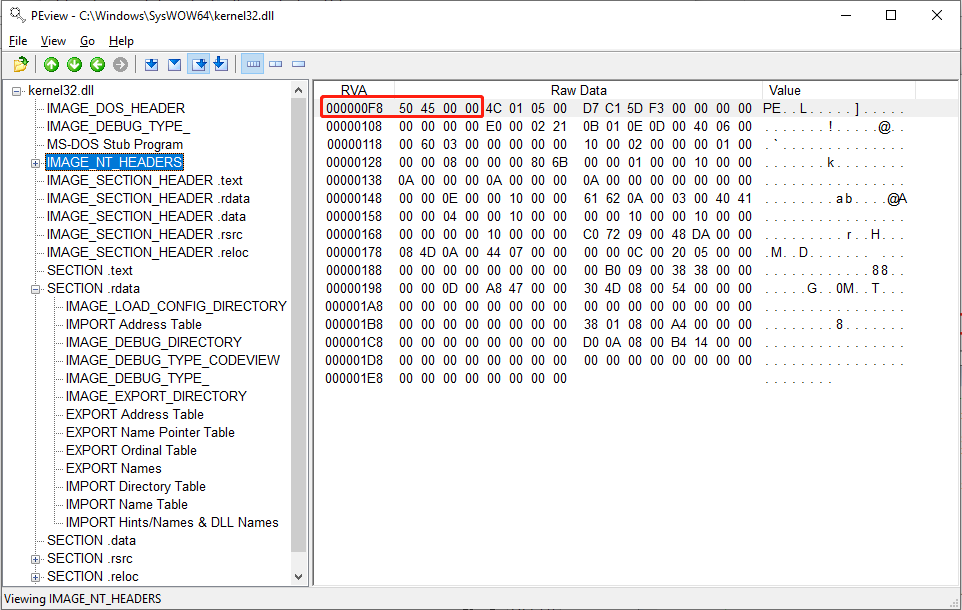Toggle the four-segment view mode button
The image size is (962, 610).
(x=253, y=65)
